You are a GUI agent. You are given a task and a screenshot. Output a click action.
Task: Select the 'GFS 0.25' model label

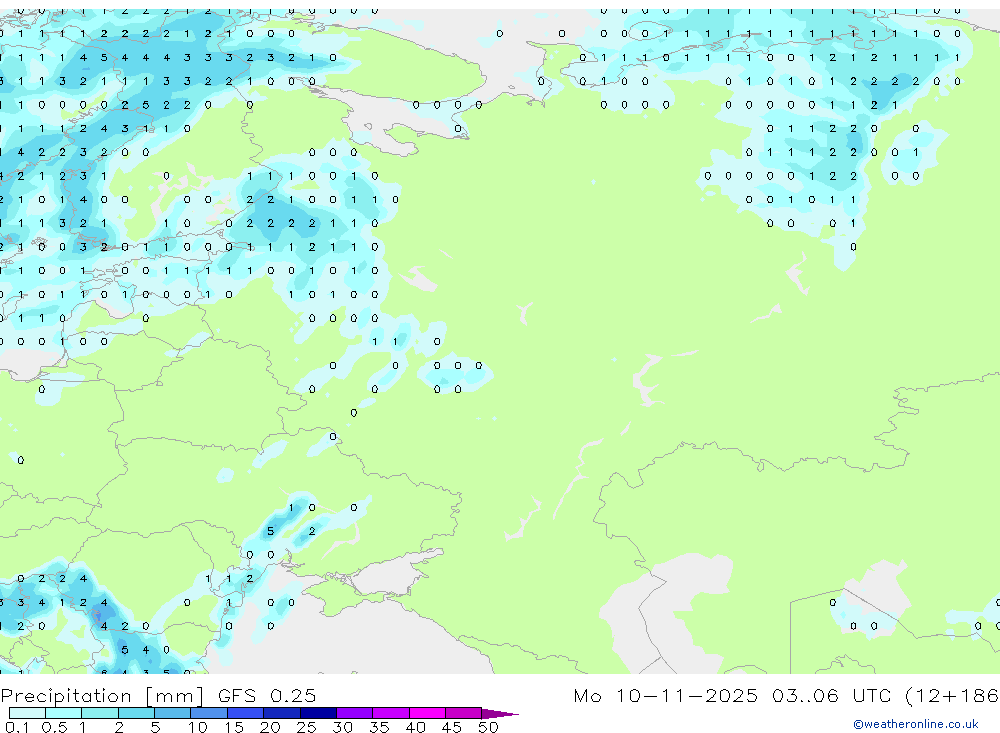(267, 695)
